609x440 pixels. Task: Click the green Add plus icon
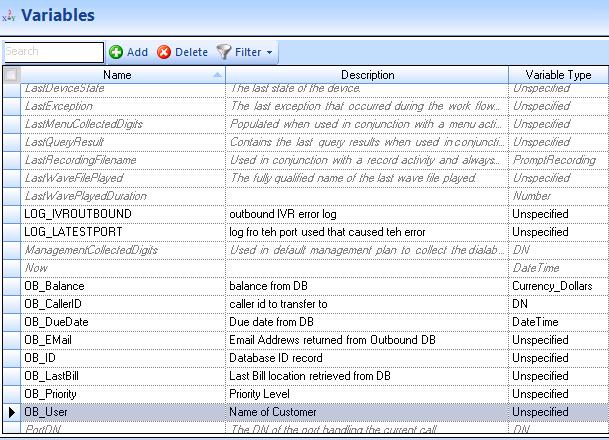[116, 52]
